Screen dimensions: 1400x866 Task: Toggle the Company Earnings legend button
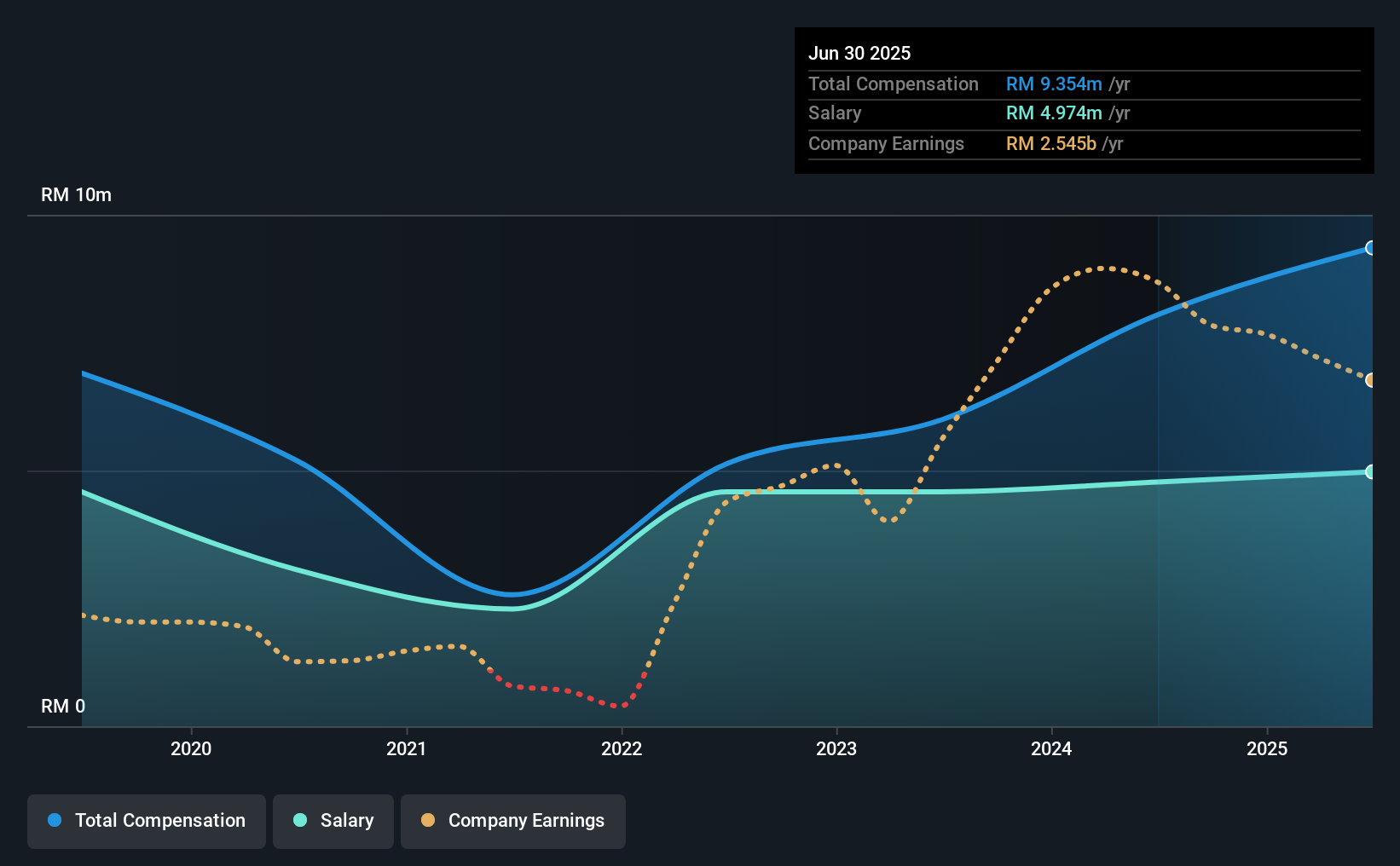coord(513,821)
